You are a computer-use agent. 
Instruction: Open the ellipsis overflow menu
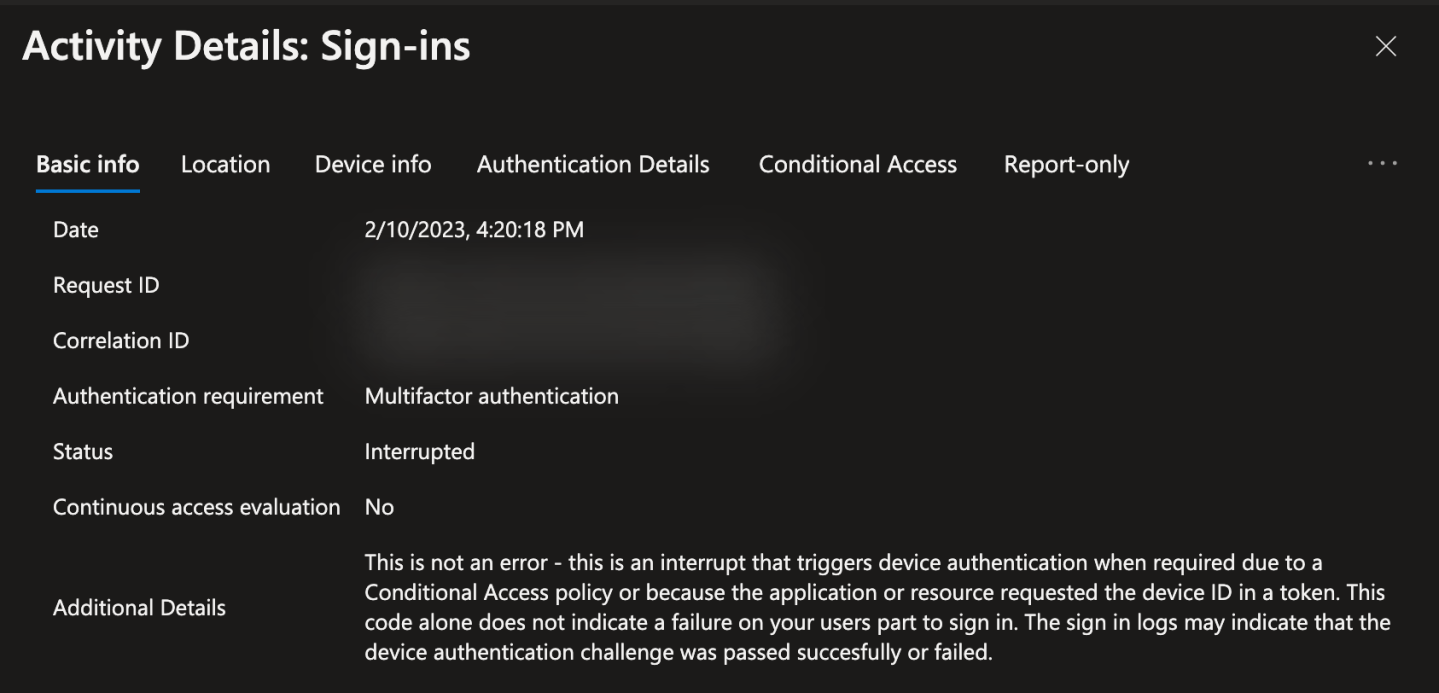click(x=1381, y=163)
